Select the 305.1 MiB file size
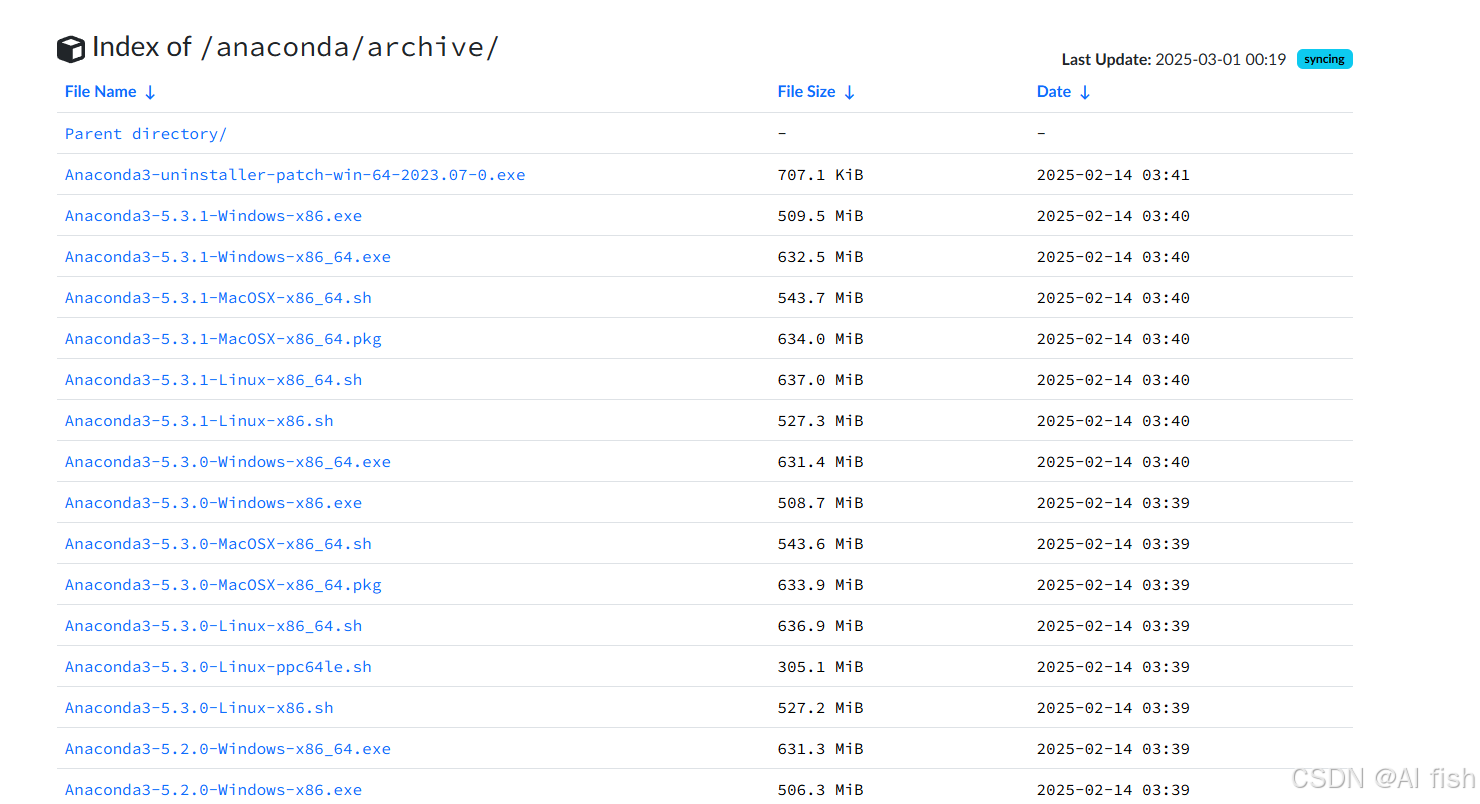 coord(820,667)
